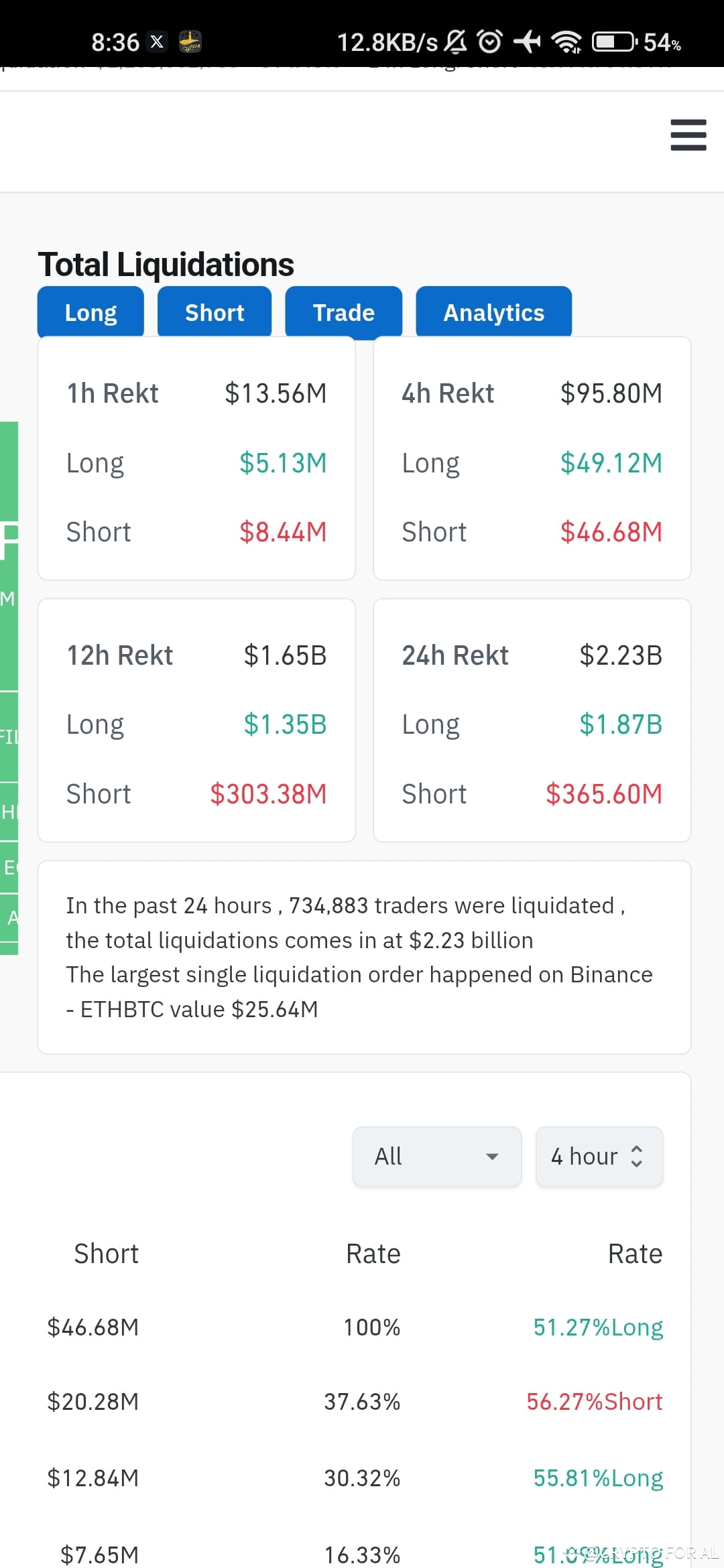
Task: Select the $46.68M short liquidation row
Action: [x=93, y=1327]
